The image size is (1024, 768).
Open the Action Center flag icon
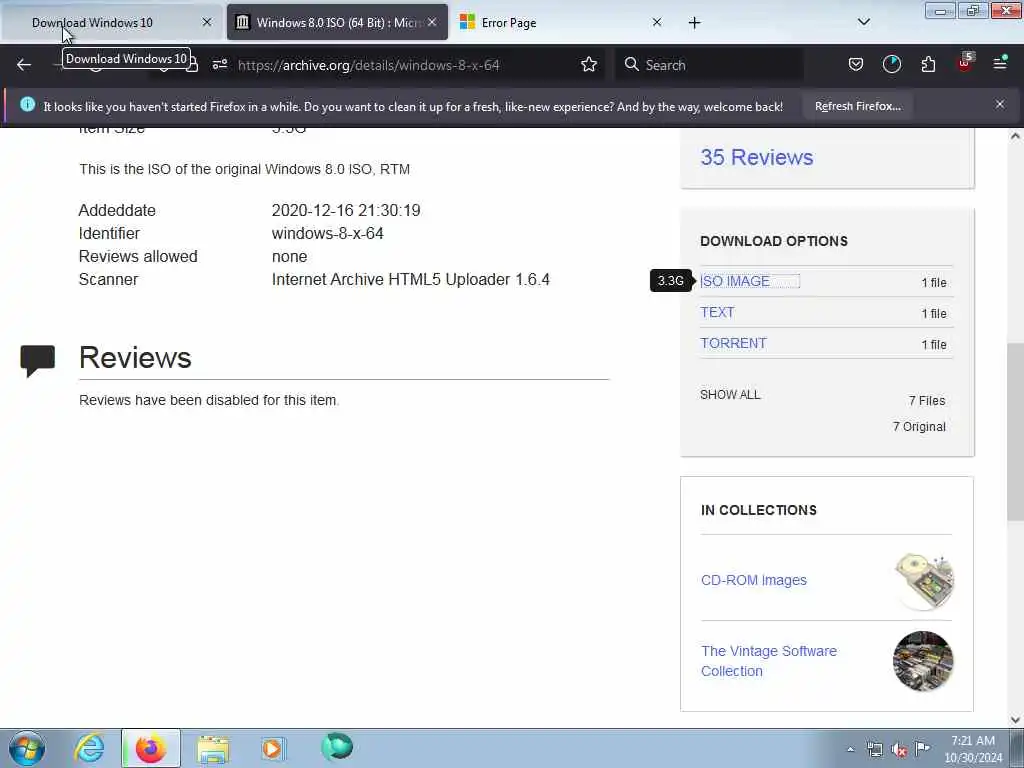[x=922, y=748]
